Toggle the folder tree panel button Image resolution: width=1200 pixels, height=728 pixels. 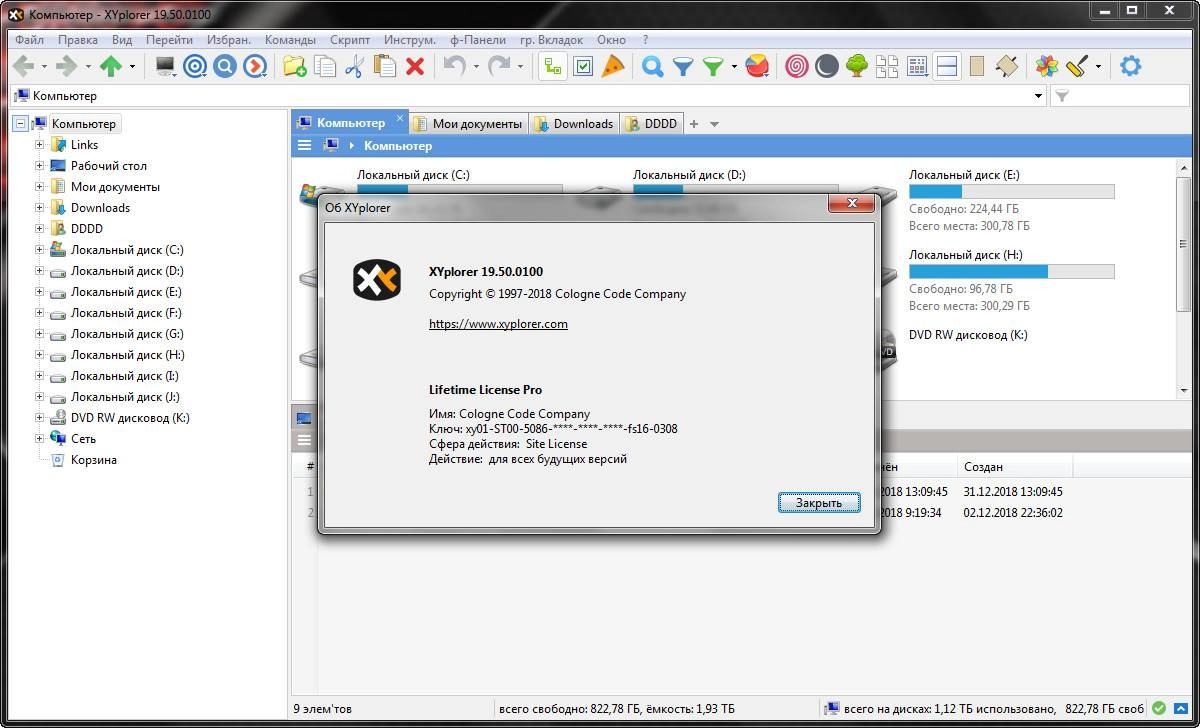coord(553,66)
